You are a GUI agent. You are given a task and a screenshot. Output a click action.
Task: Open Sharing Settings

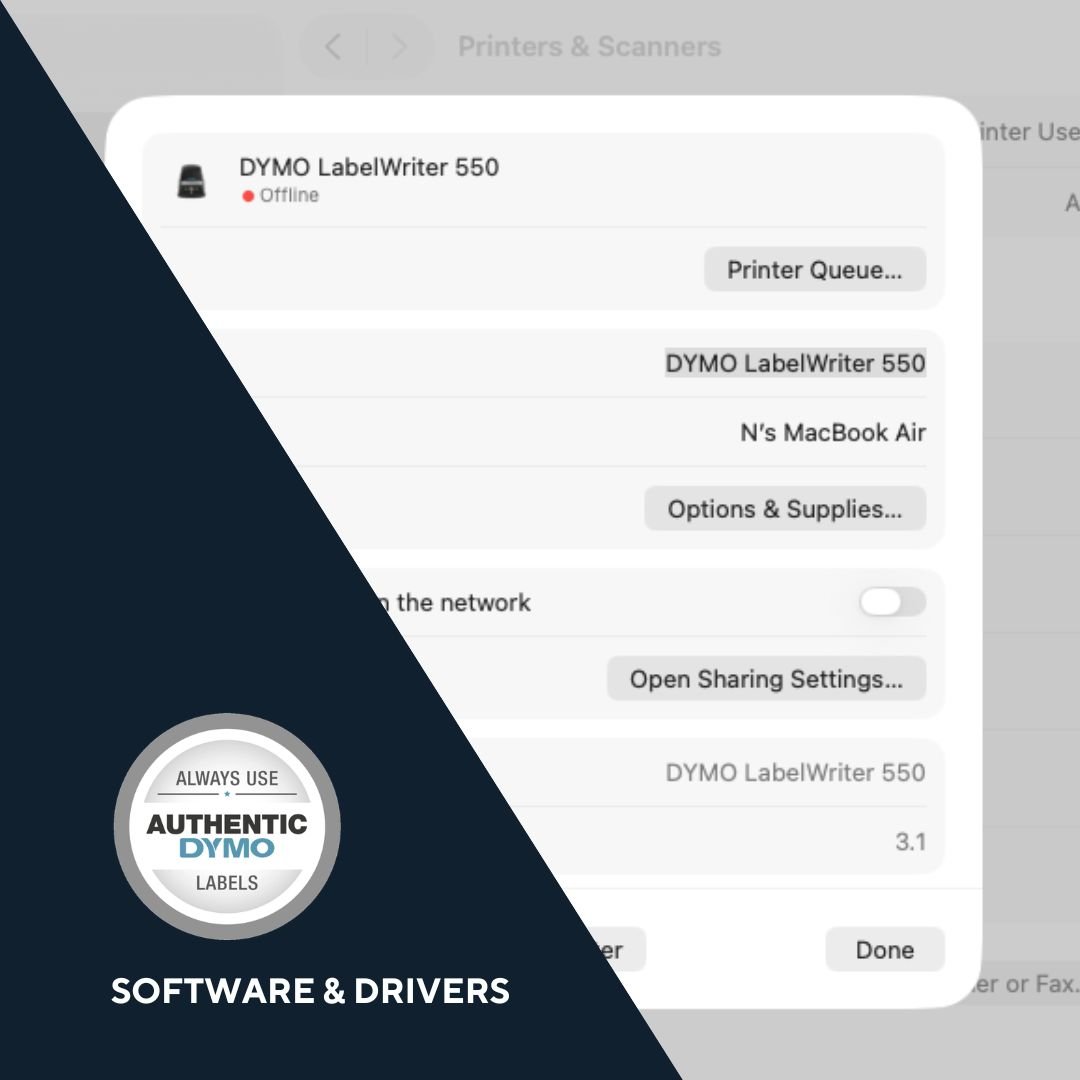[x=766, y=678]
